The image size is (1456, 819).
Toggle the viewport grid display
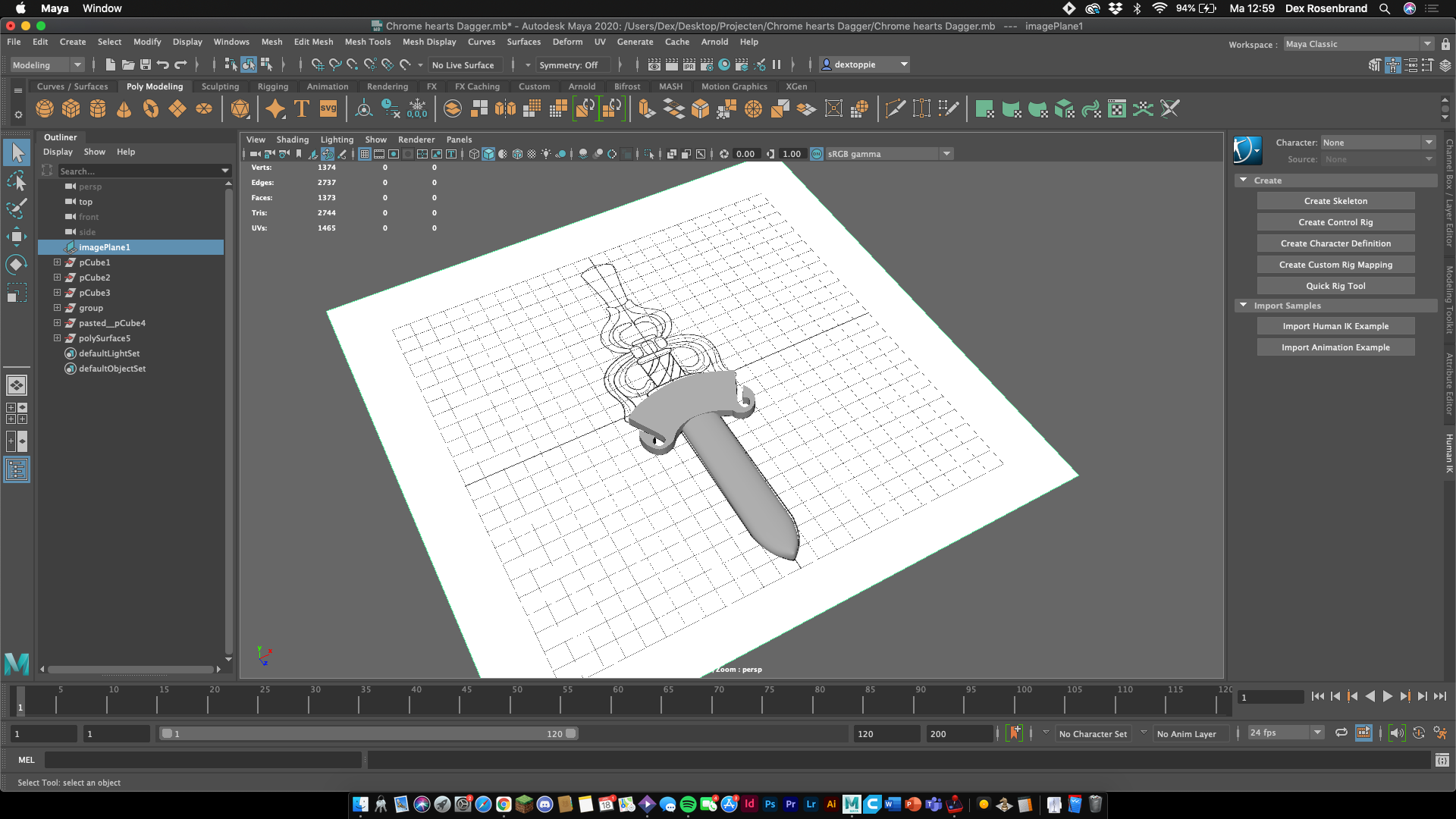click(x=365, y=154)
